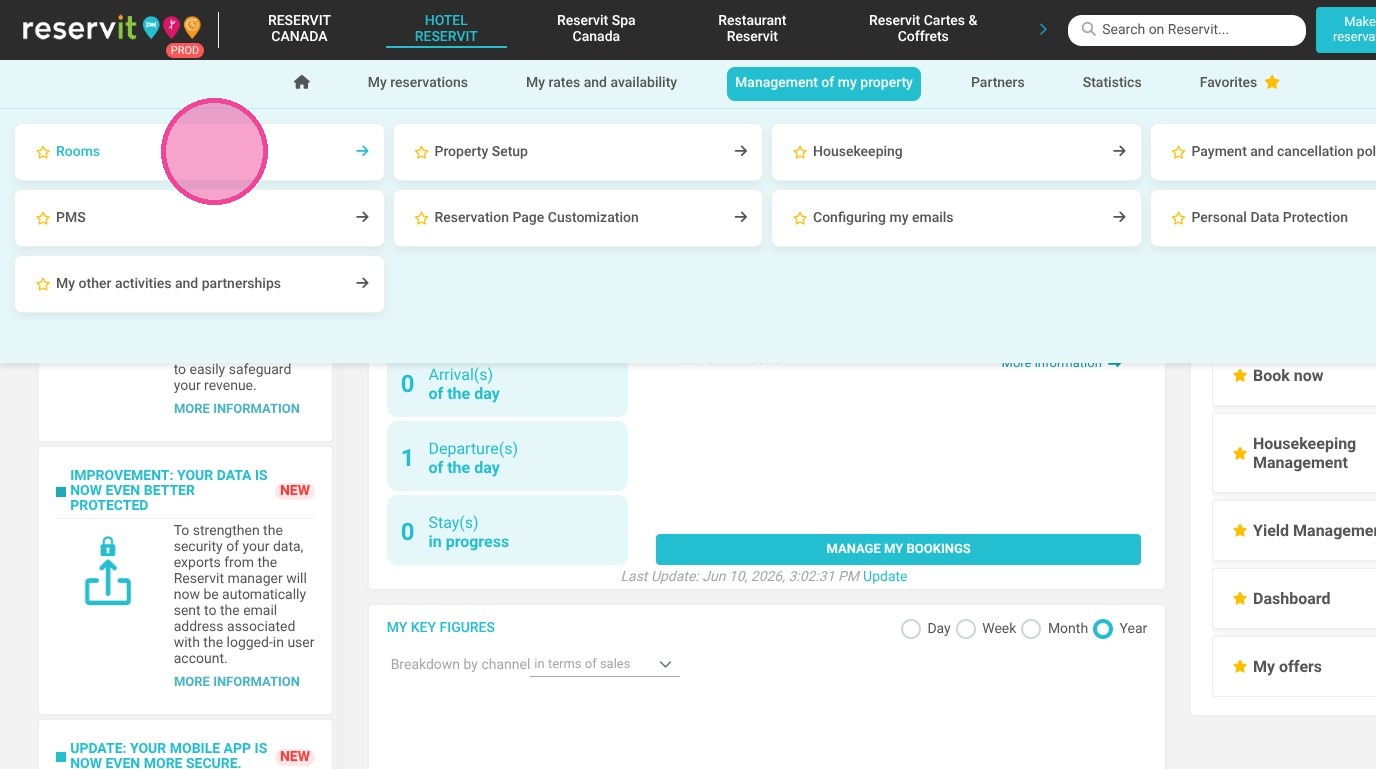Favorite the Housekeeping card star

click(x=800, y=152)
